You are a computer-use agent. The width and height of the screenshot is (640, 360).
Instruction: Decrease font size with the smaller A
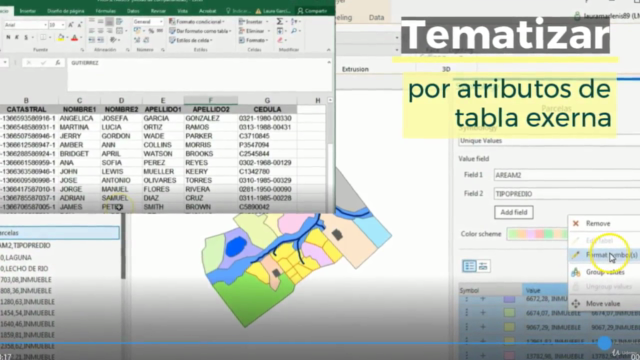tap(79, 25)
